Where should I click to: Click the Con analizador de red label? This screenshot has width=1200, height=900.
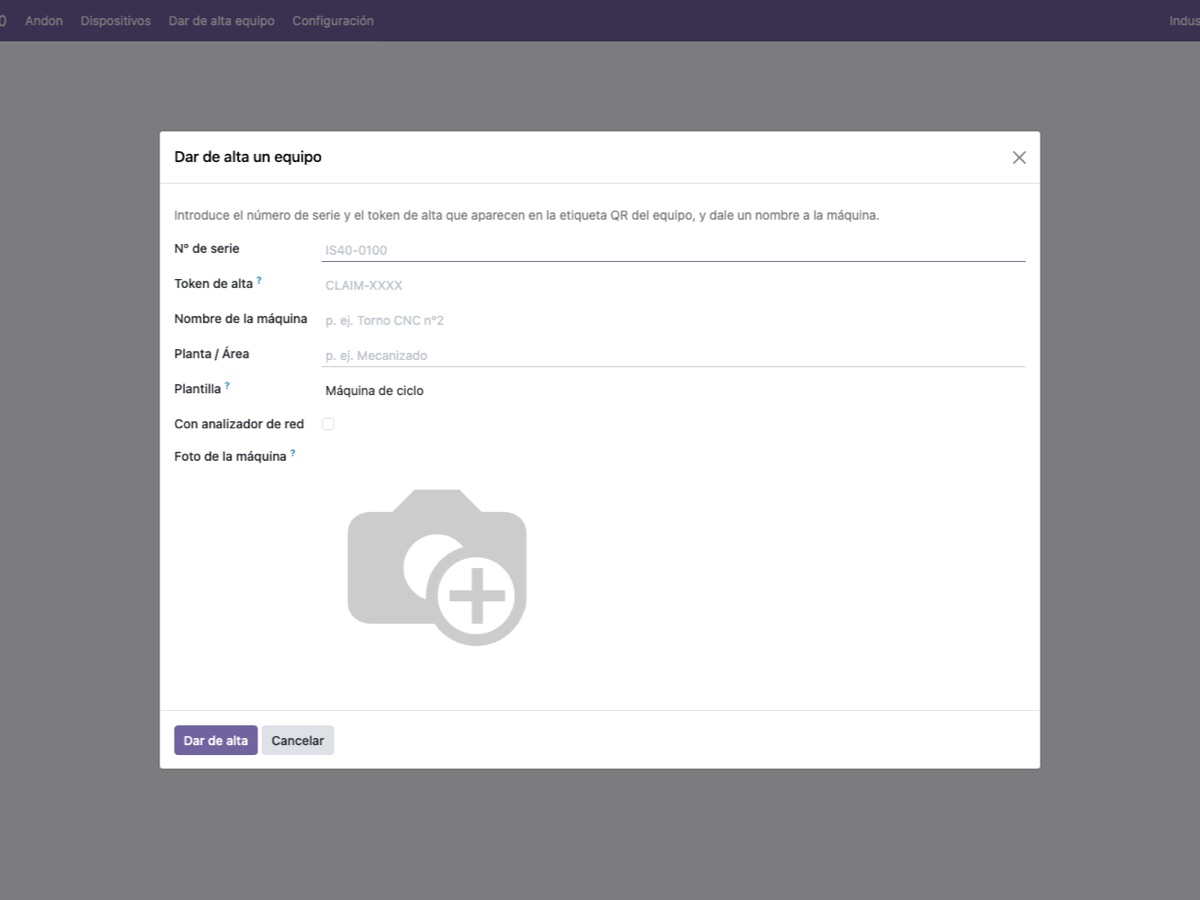tap(239, 424)
